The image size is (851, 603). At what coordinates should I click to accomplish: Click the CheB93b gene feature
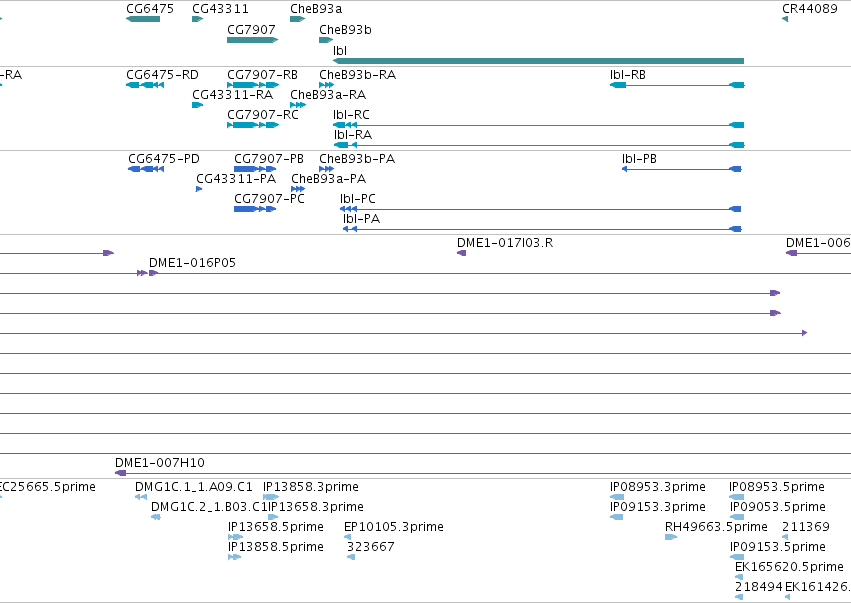326,40
